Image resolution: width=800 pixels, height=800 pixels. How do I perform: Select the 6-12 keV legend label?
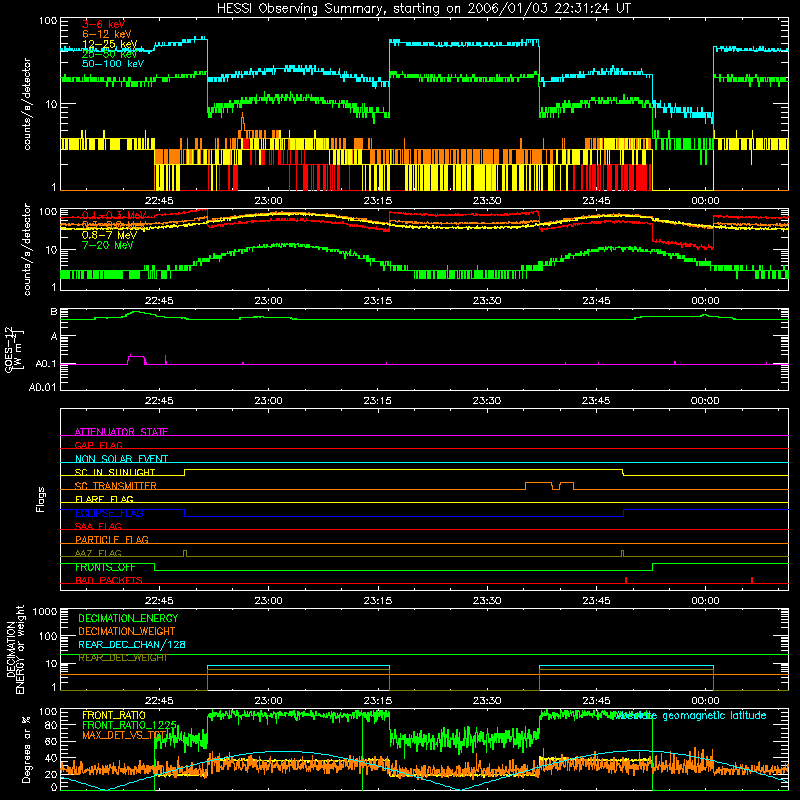click(107, 34)
